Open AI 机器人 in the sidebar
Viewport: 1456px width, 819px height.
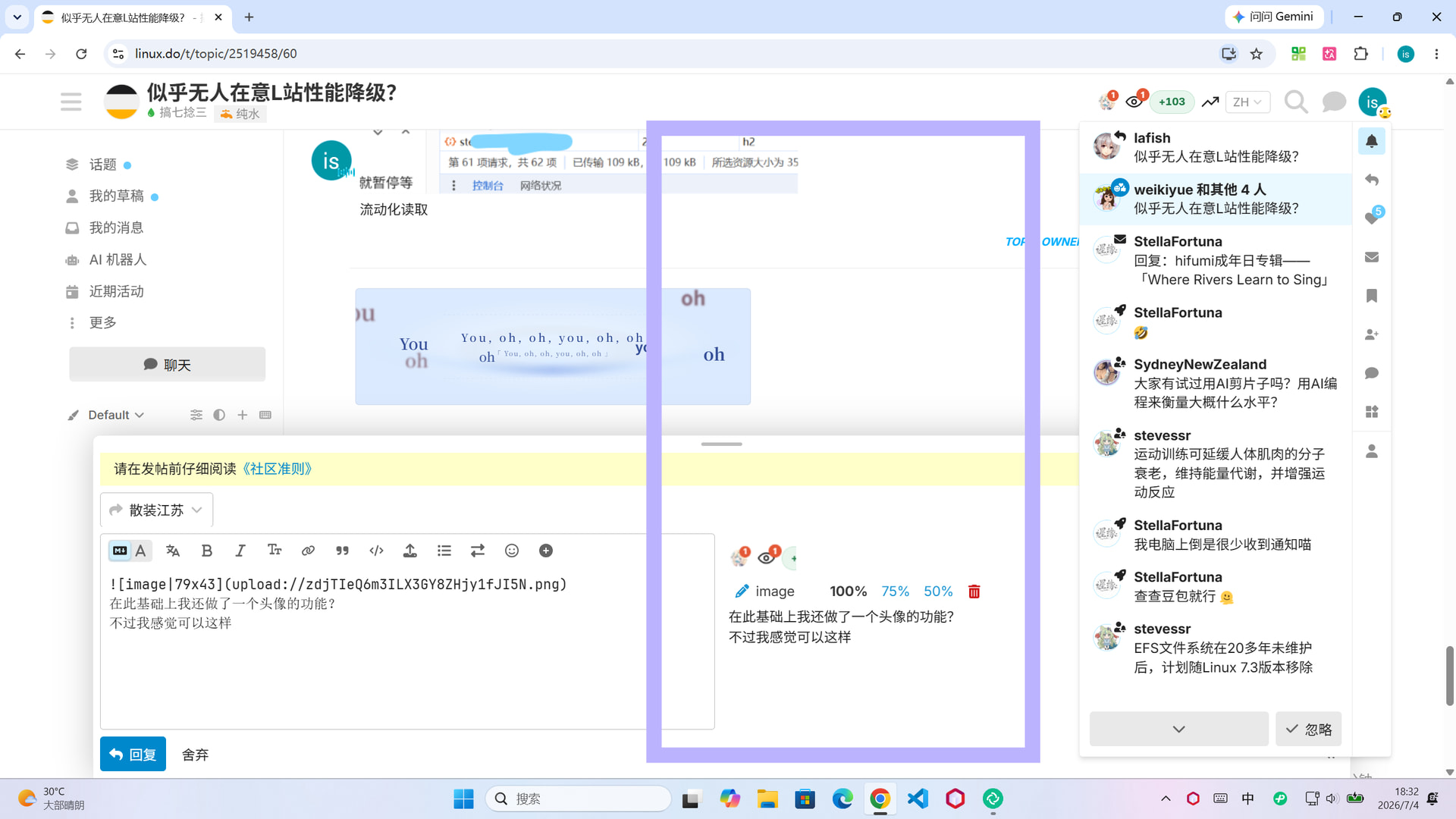(118, 260)
